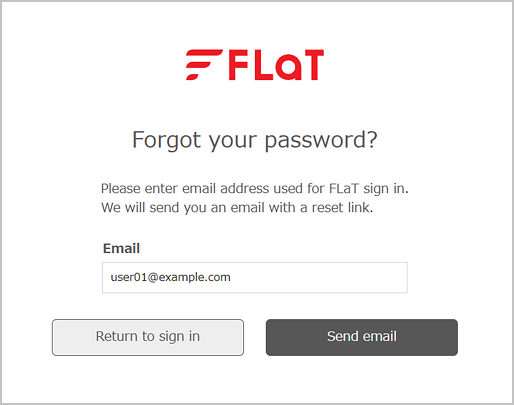Viewport: 514px width, 405px height.
Task: Click the word Forgot in the heading
Action: (166, 140)
